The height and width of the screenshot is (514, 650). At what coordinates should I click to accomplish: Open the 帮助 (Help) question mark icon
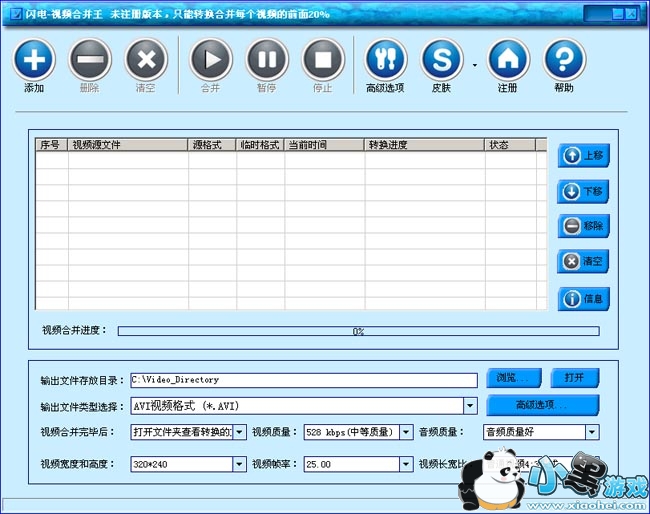point(564,59)
